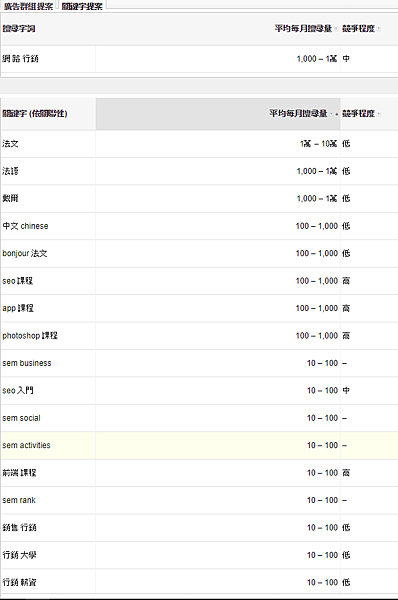Switch to the 廣告群組提案 tab
Screen dimensions: 398x600
click(x=28, y=6)
